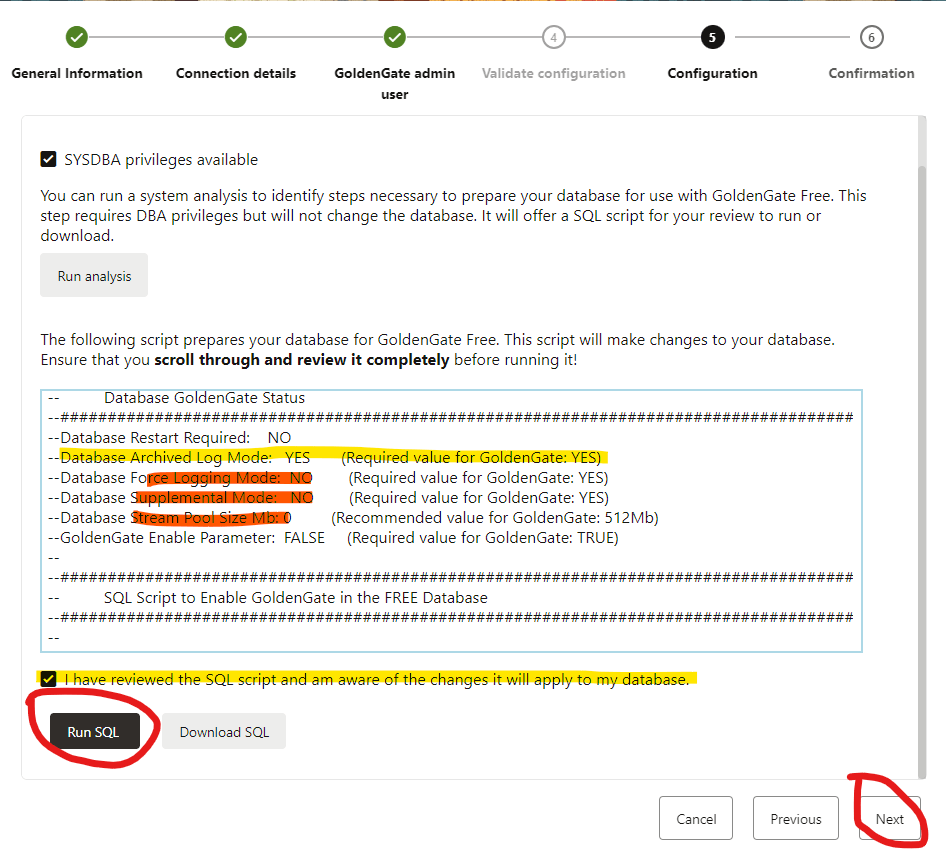
Task: Download the script using Download SQL
Action: (x=224, y=732)
